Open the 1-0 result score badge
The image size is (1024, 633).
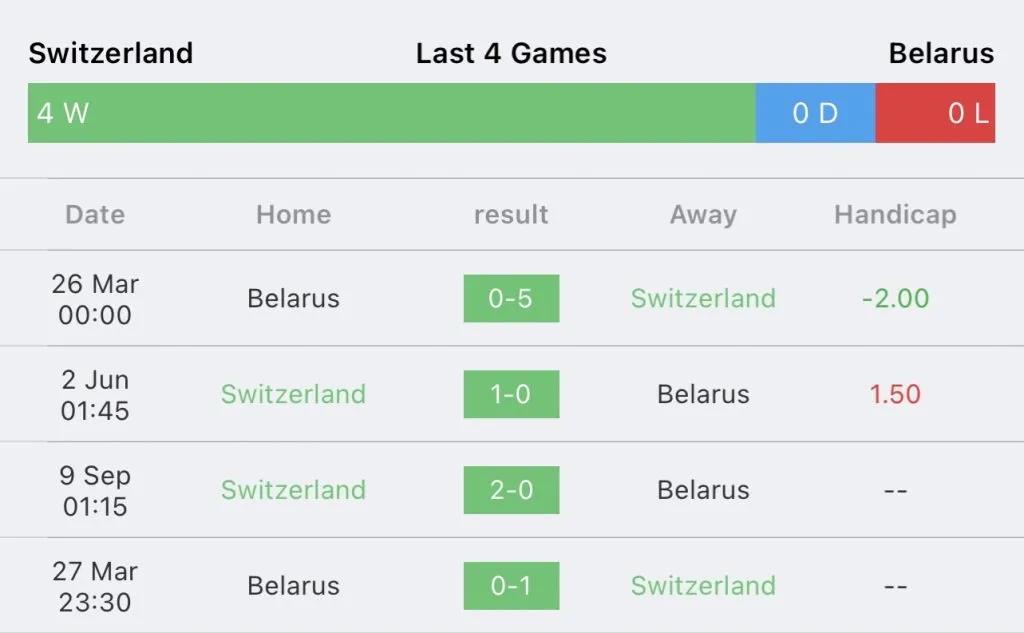click(x=511, y=394)
